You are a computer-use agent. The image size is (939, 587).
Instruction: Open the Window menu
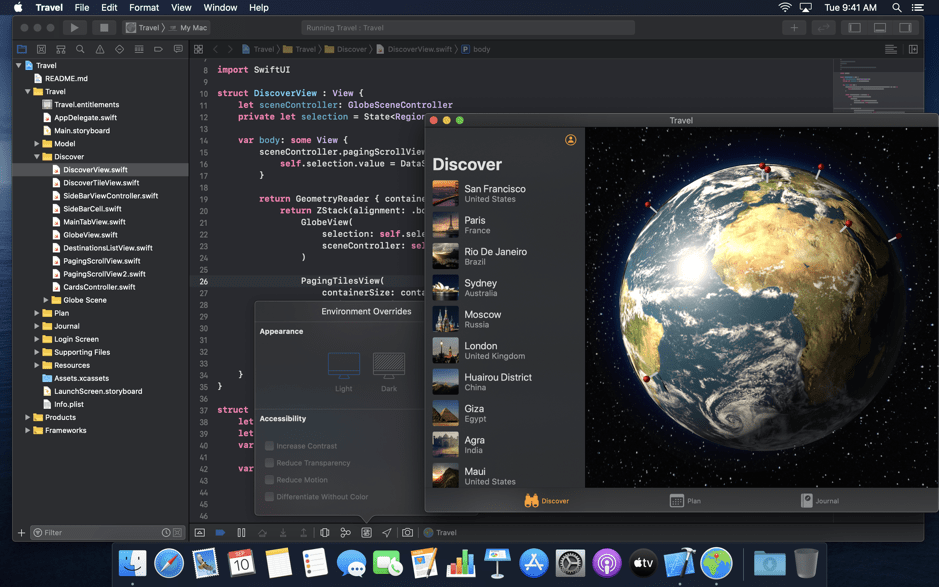[220, 7]
